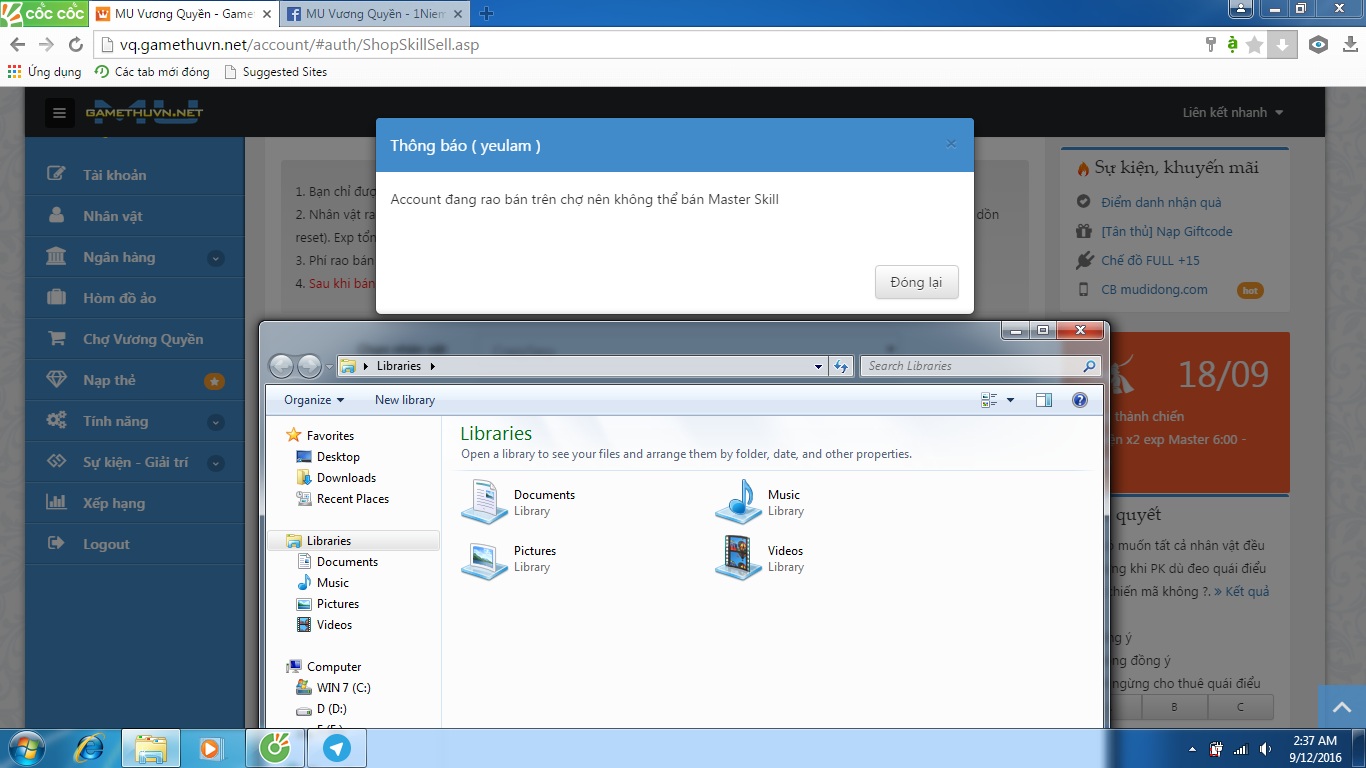This screenshot has width=1366, height=768.
Task: Click the Đóng lại button in dialog
Action: coord(916,282)
